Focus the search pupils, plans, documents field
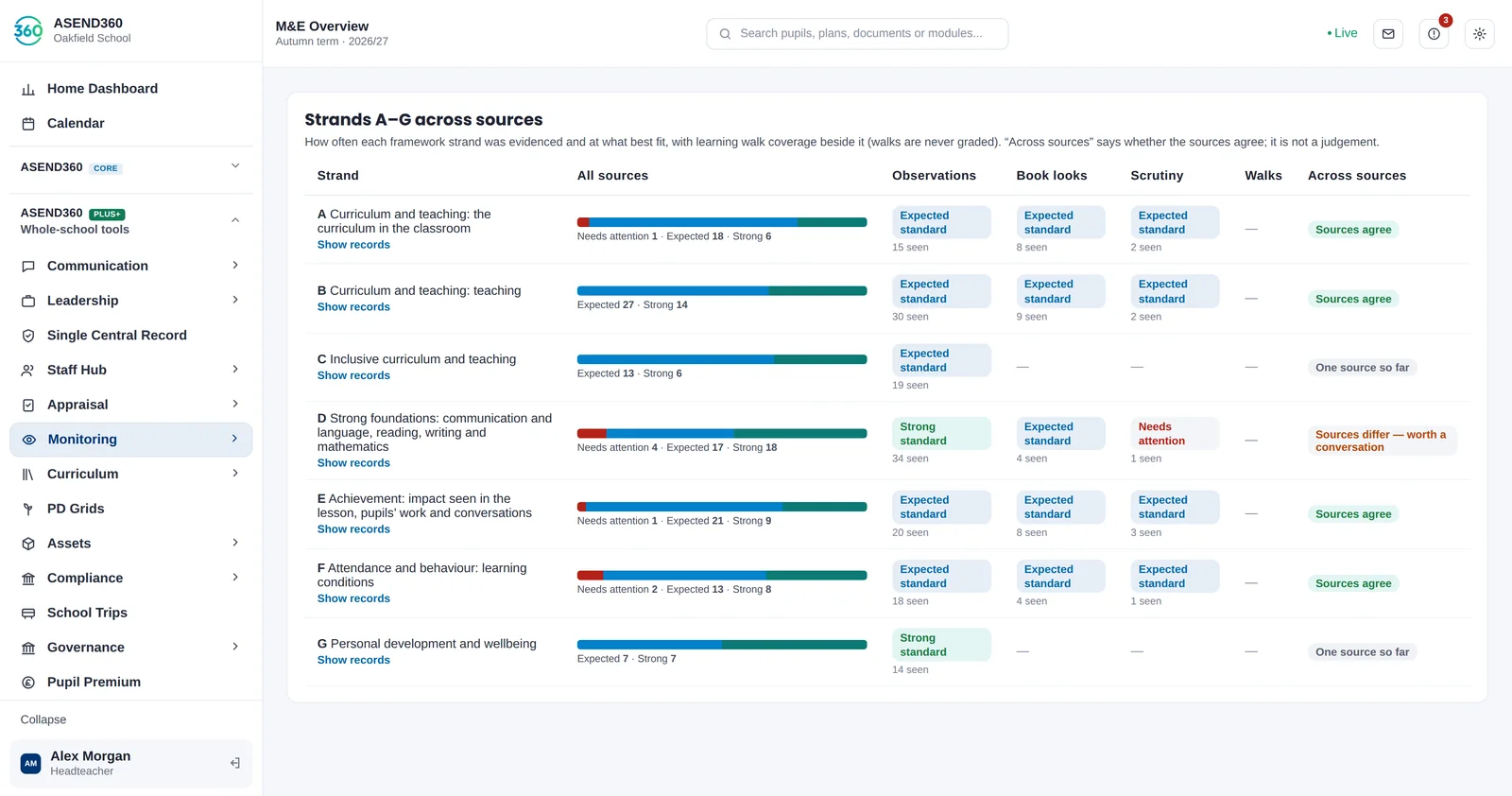This screenshot has width=1512, height=796. tap(857, 34)
